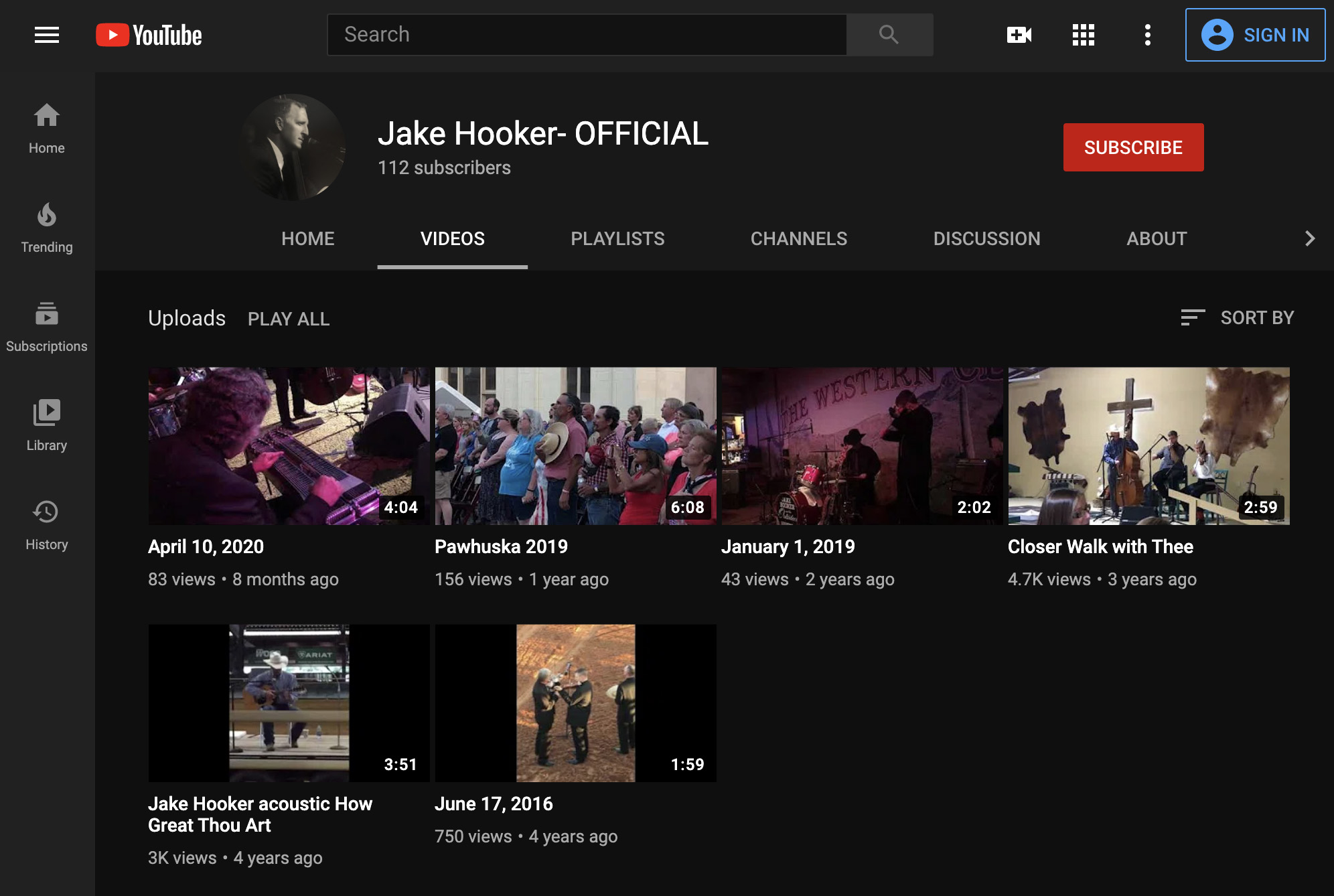Open the three-dot settings menu
Viewport: 1334px width, 896px height.
point(1148,35)
